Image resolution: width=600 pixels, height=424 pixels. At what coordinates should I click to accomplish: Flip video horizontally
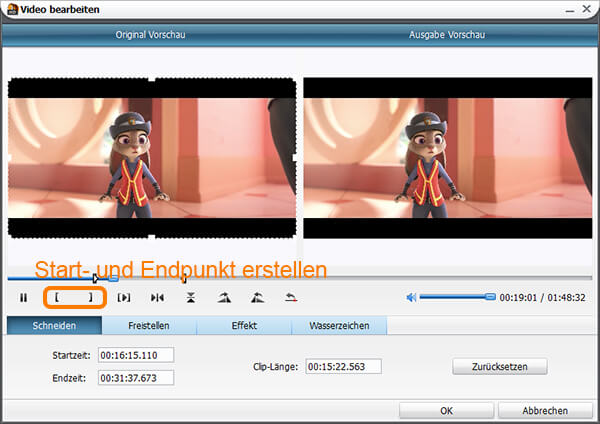click(157, 297)
